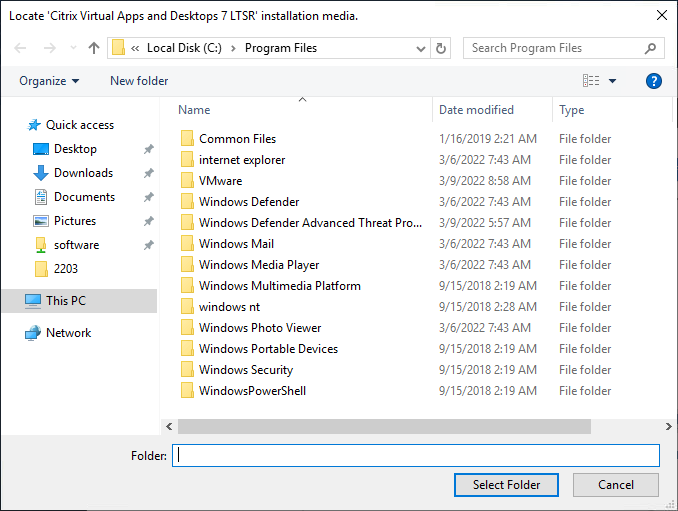Create a New folder
This screenshot has height=511, width=678.
pos(139,81)
